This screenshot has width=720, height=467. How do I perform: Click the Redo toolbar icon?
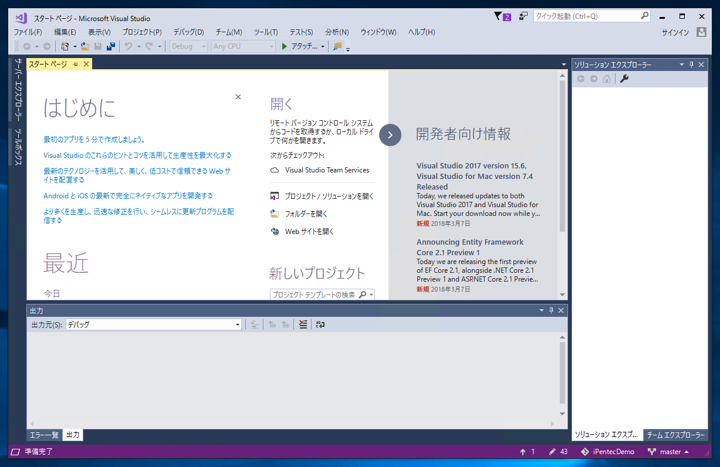pos(149,46)
